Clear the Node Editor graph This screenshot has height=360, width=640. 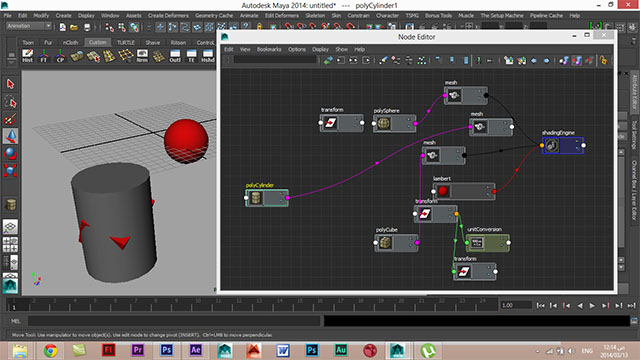[x=383, y=60]
